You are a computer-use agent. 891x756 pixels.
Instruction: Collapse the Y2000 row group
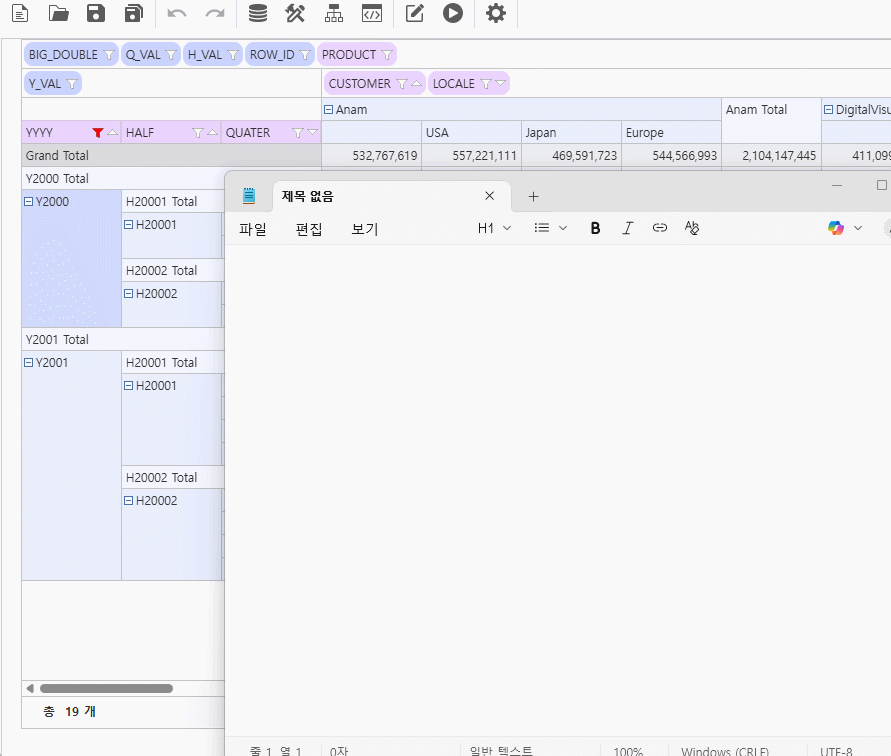(x=29, y=202)
